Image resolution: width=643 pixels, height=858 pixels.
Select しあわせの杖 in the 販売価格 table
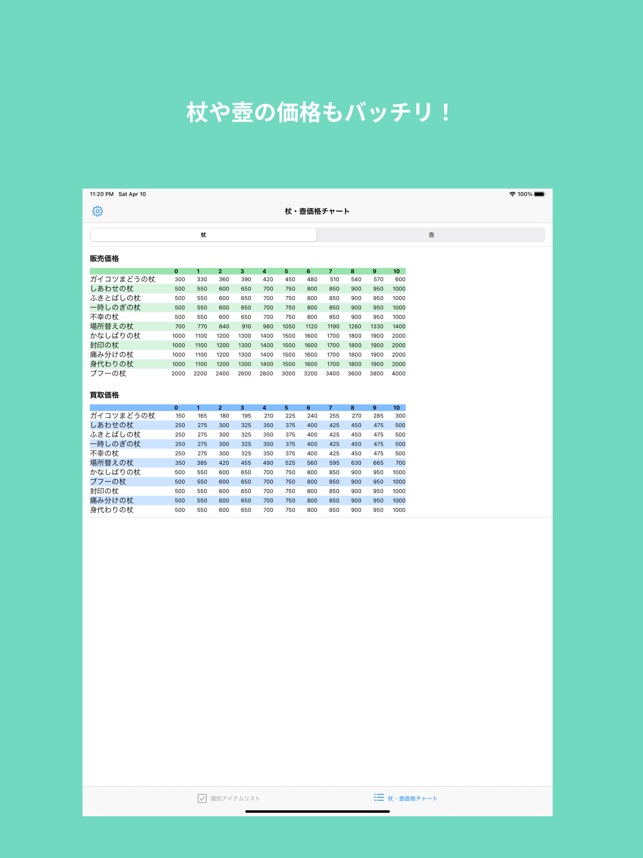click(x=112, y=288)
